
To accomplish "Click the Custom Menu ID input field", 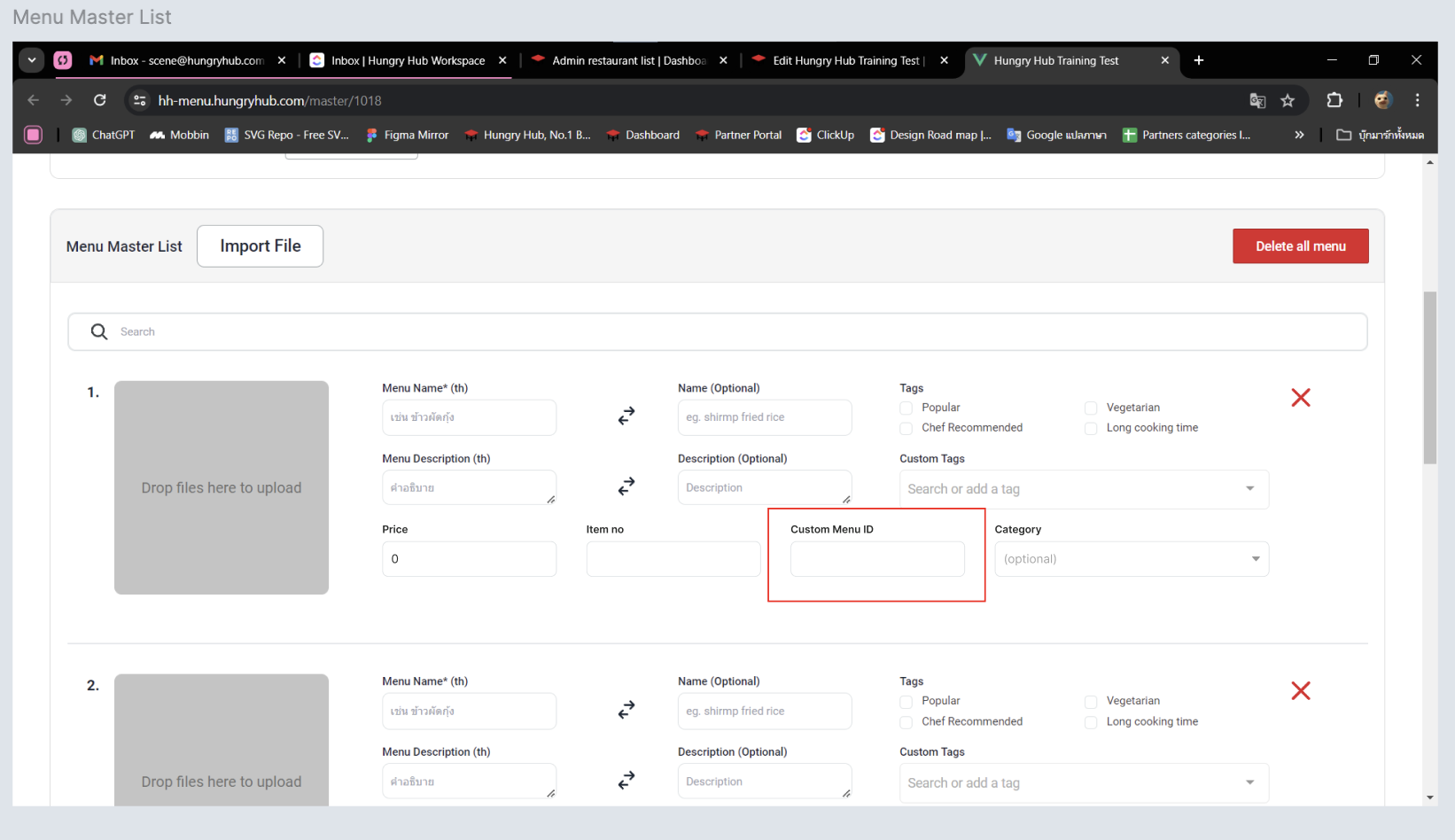I will click(876, 559).
